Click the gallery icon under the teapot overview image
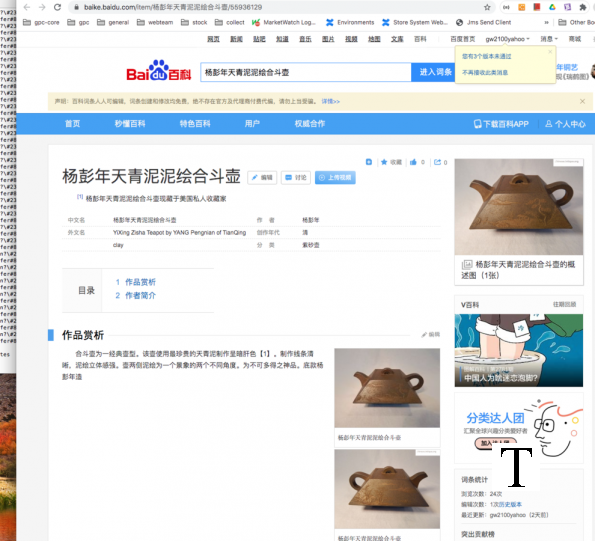 click(x=467, y=264)
